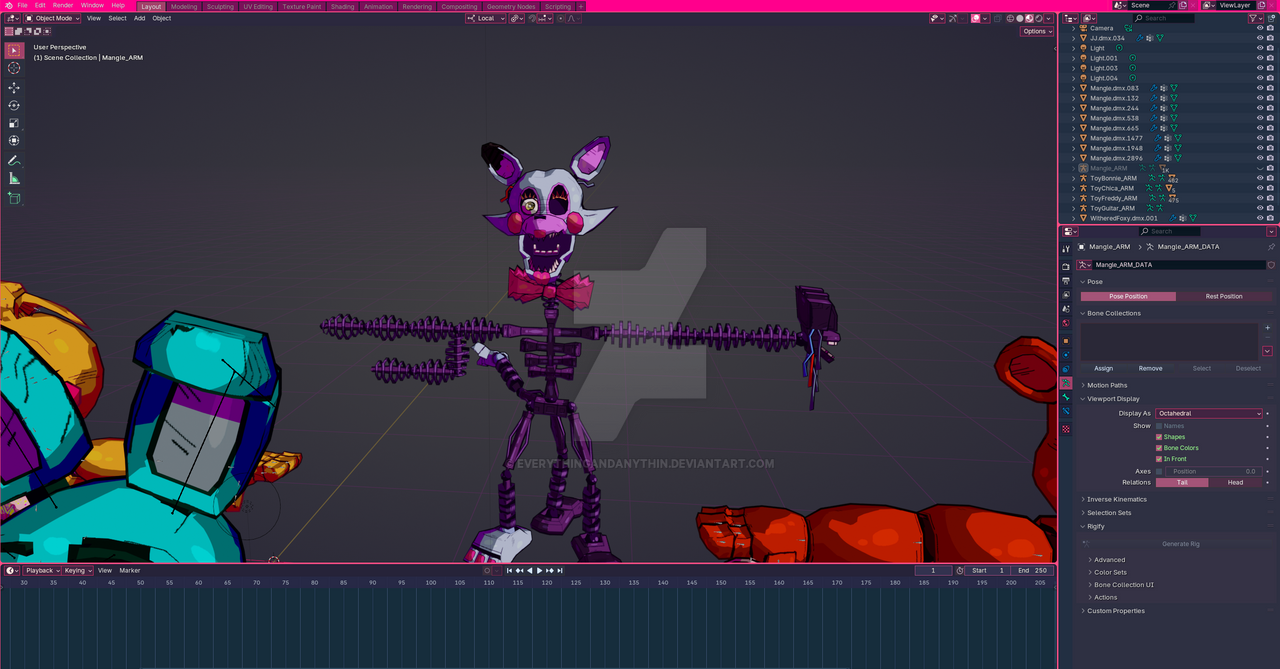Click the new scene icon
Image resolution: width=1280 pixels, height=669 pixels.
1183,5
